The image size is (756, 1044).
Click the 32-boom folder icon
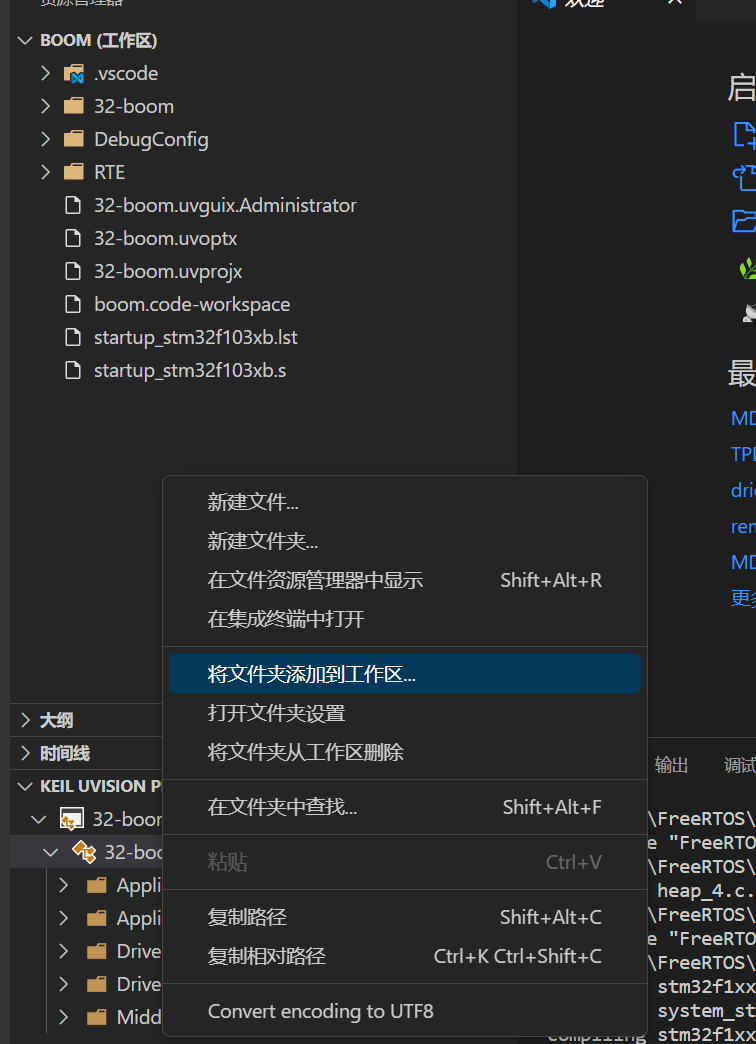tap(74, 106)
